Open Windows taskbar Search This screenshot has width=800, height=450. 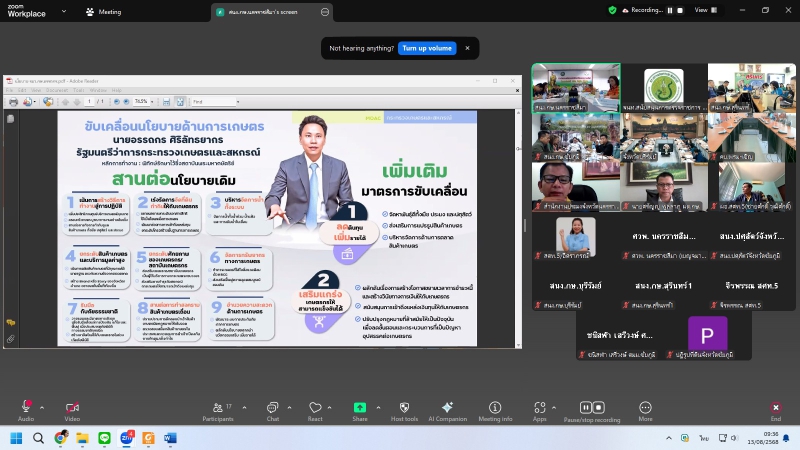click(38, 438)
